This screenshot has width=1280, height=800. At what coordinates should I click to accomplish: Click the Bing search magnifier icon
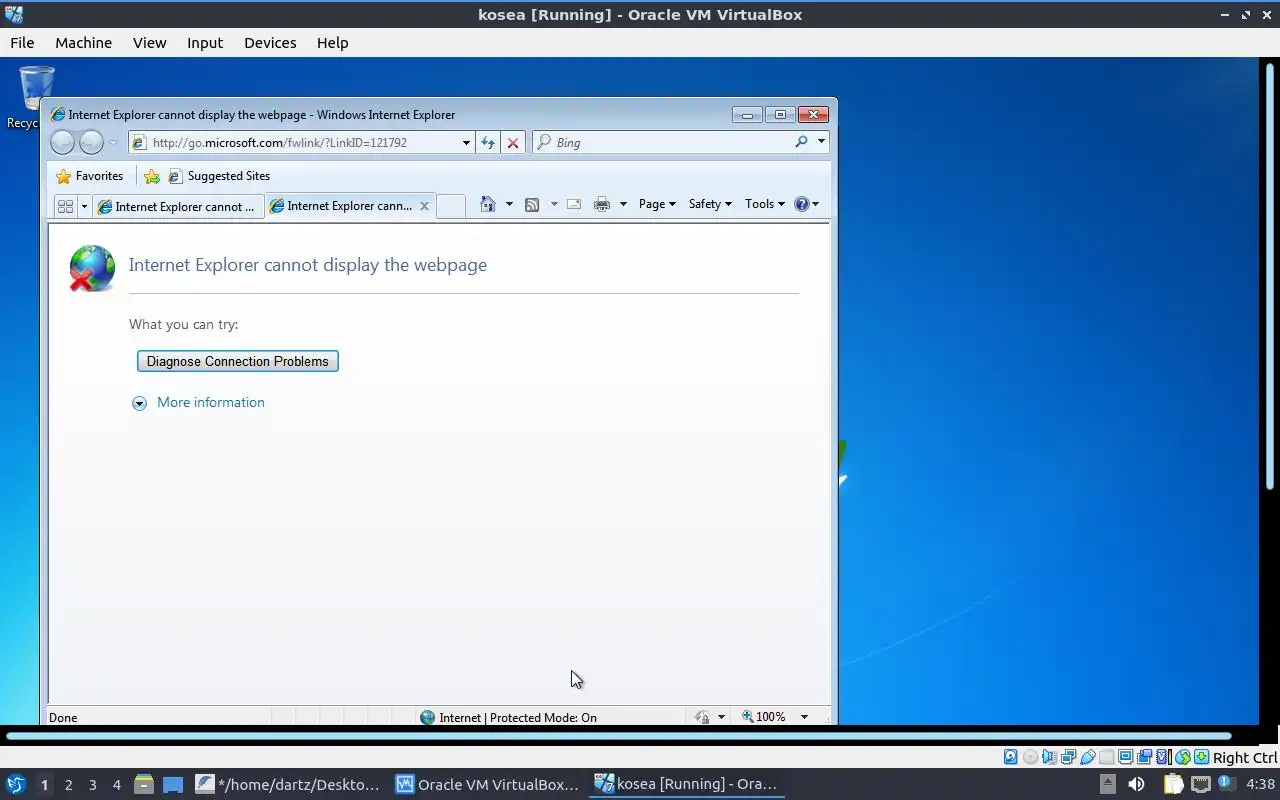click(x=801, y=142)
